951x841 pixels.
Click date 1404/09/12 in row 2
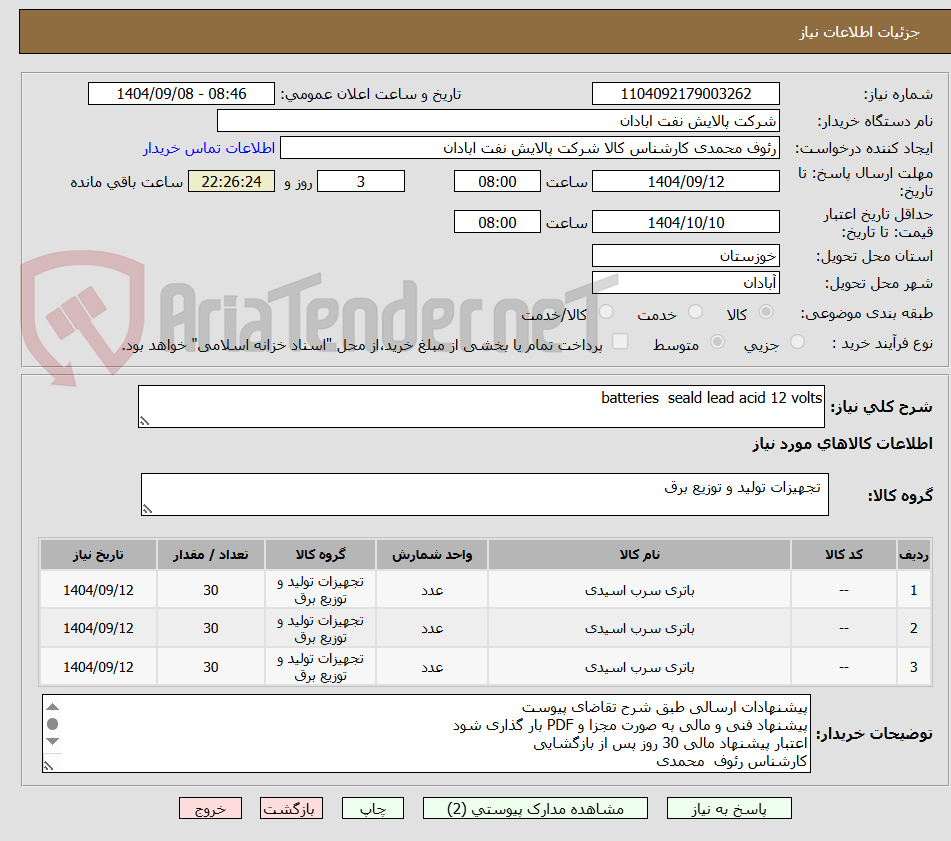pos(98,628)
